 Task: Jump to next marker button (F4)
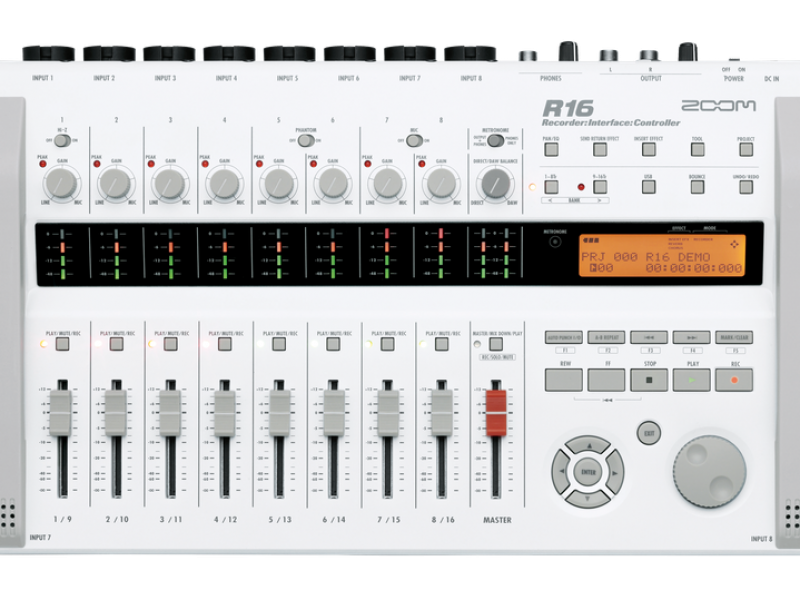click(691, 337)
